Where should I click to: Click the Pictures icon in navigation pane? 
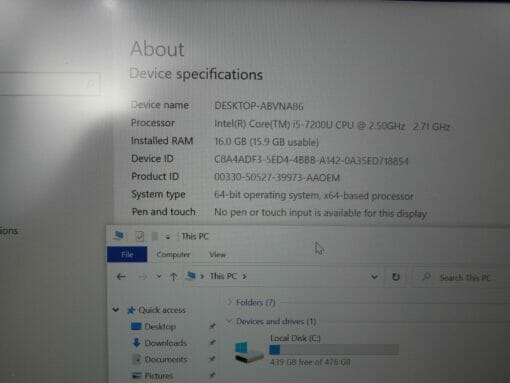pyautogui.click(x=136, y=376)
